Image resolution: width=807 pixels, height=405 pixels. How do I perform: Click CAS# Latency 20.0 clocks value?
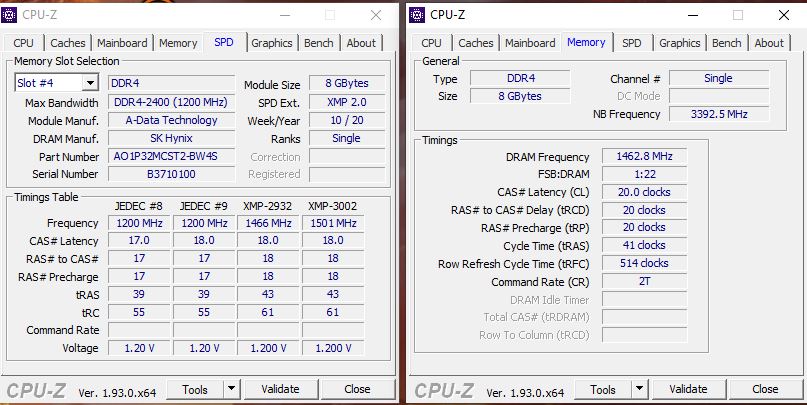[644, 192]
